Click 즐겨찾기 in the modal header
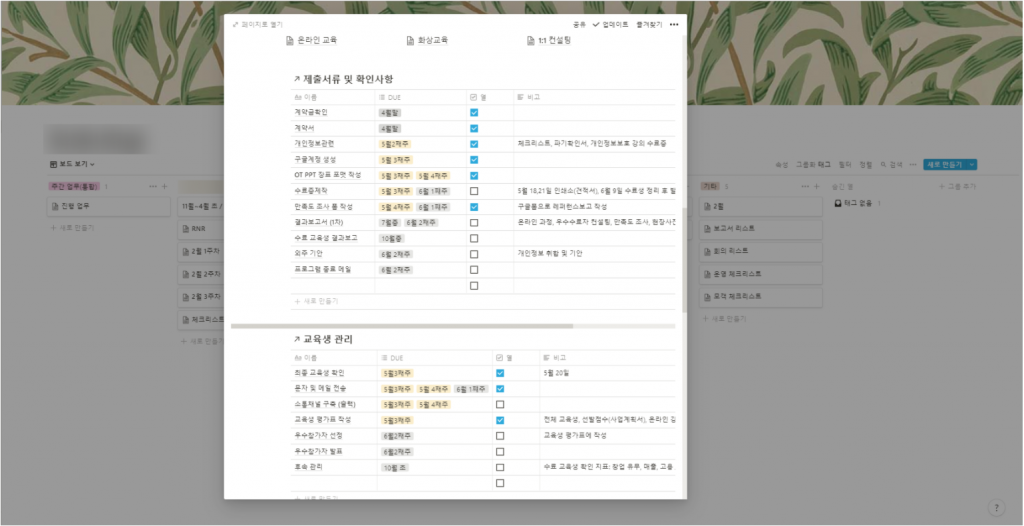This screenshot has width=1024, height=526. tap(649, 24)
